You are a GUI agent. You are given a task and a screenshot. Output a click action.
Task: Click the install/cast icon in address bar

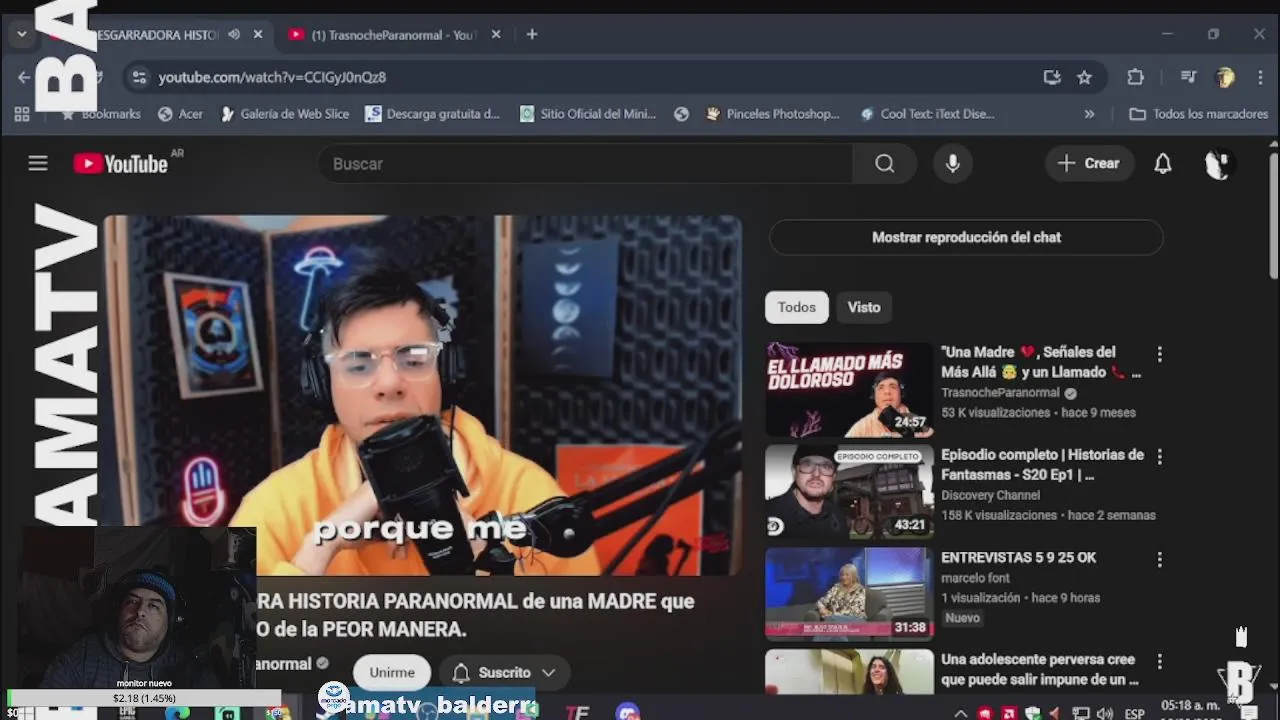[1052, 77]
